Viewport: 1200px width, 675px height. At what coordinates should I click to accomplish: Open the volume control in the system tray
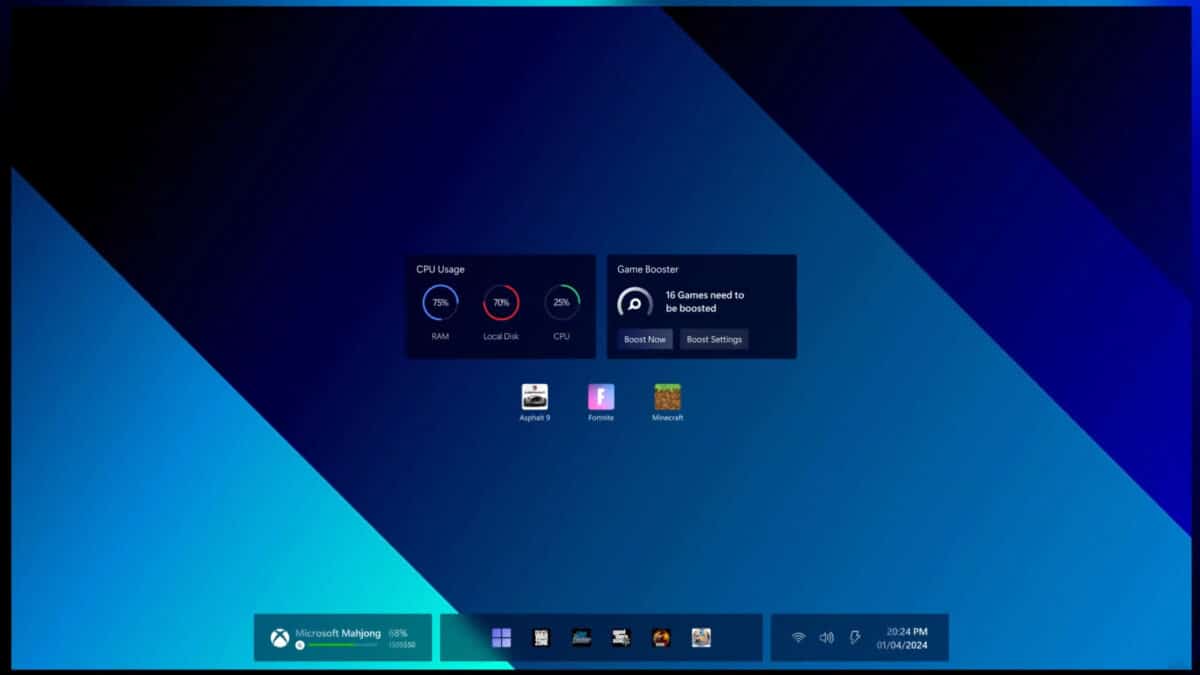(825, 634)
